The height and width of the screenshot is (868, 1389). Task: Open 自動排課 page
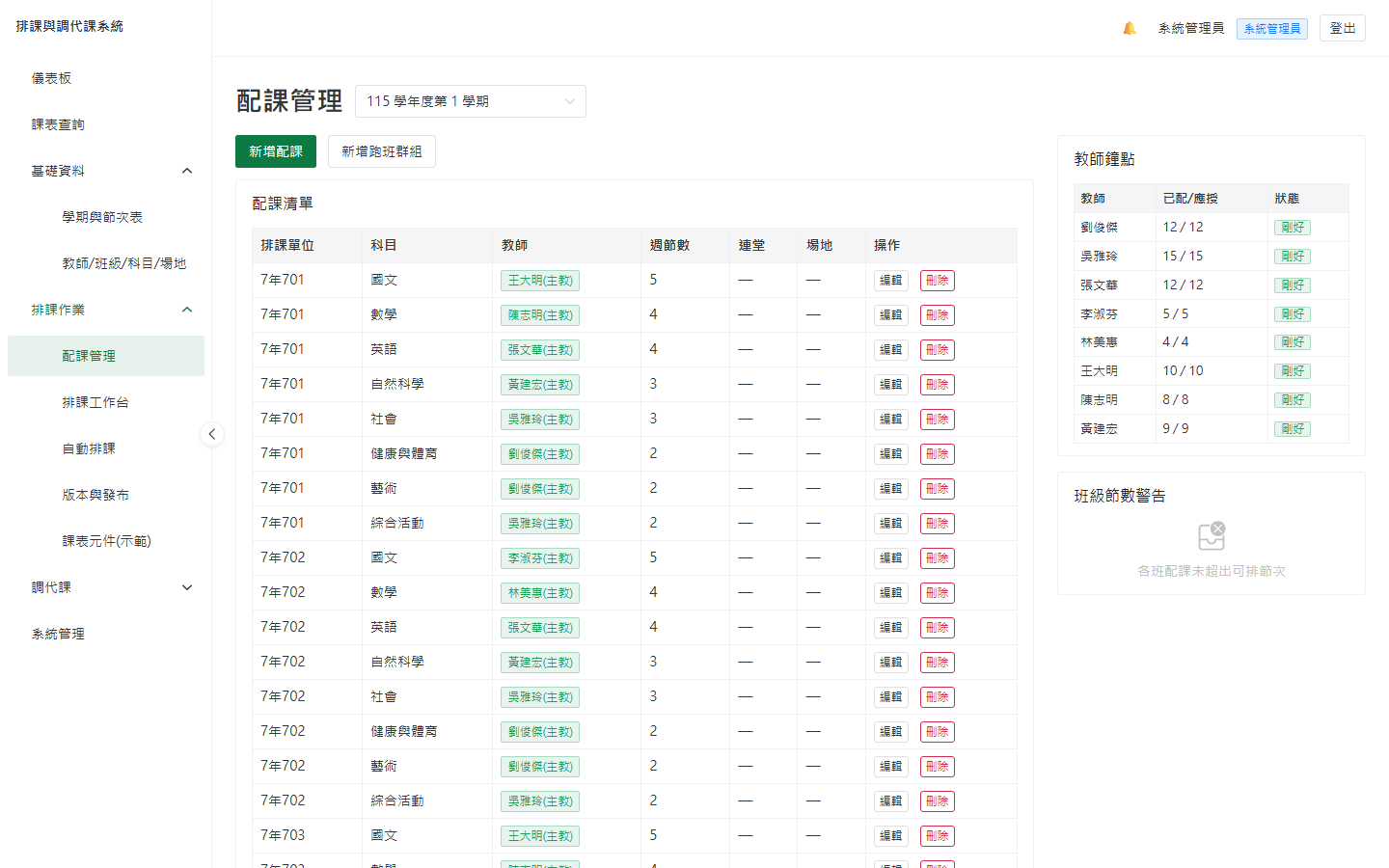(106, 448)
